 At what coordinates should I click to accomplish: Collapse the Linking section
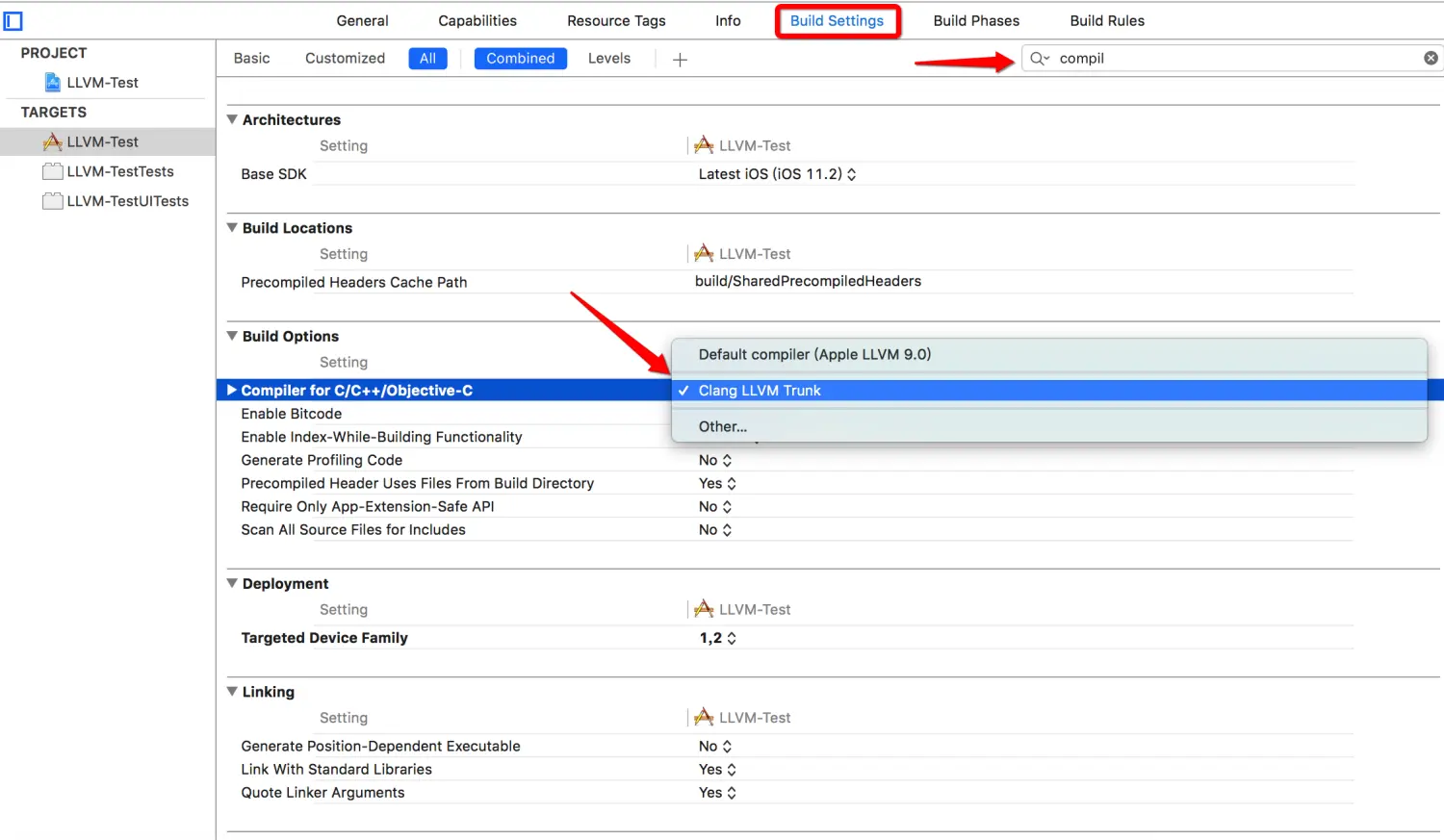point(232,692)
